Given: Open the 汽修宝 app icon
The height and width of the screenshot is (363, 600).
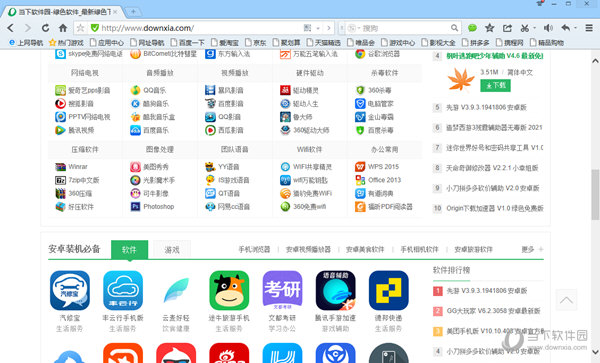Looking at the screenshot, I should tap(70, 290).
